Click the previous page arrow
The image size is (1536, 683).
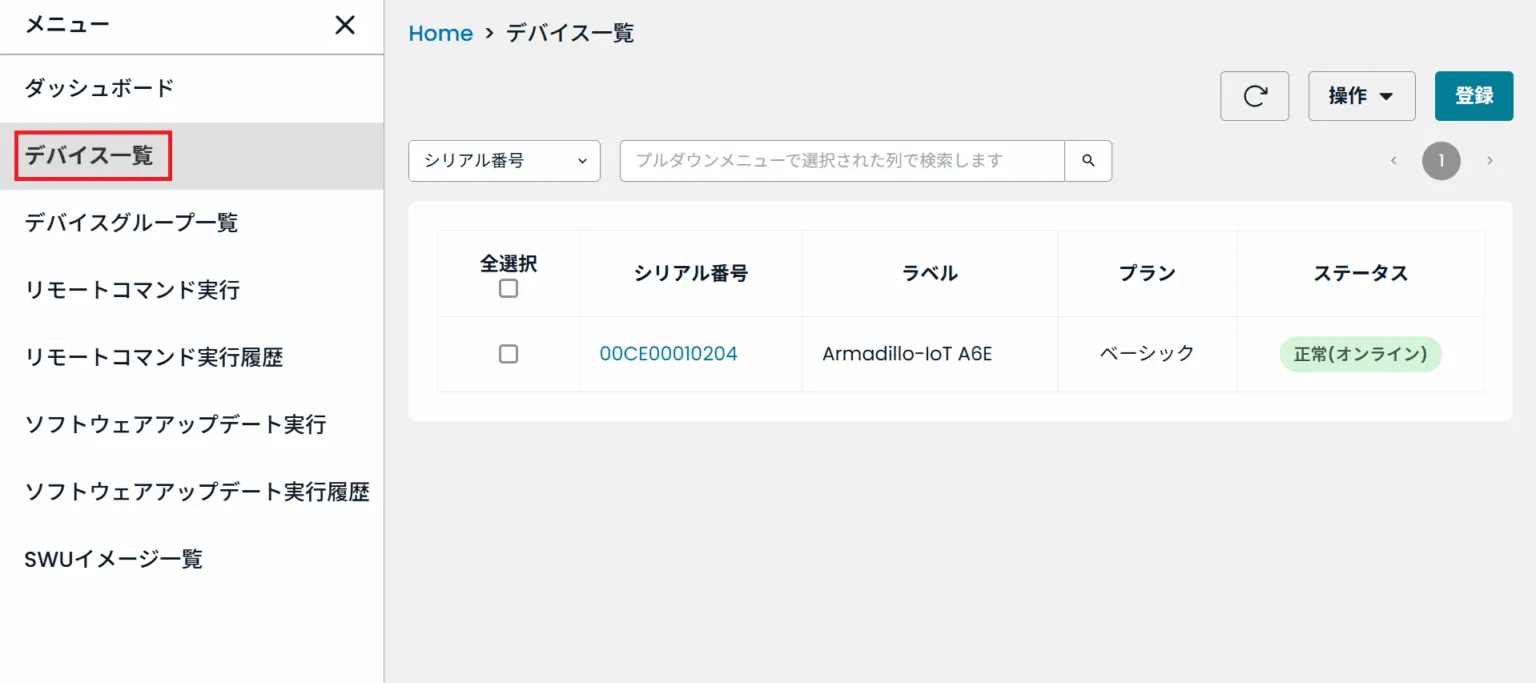pos(1393,160)
